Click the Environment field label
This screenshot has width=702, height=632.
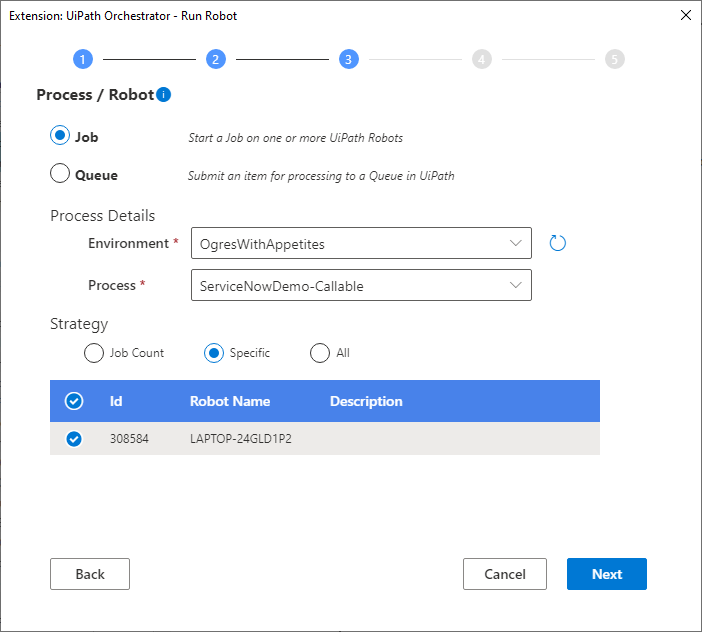click(128, 243)
